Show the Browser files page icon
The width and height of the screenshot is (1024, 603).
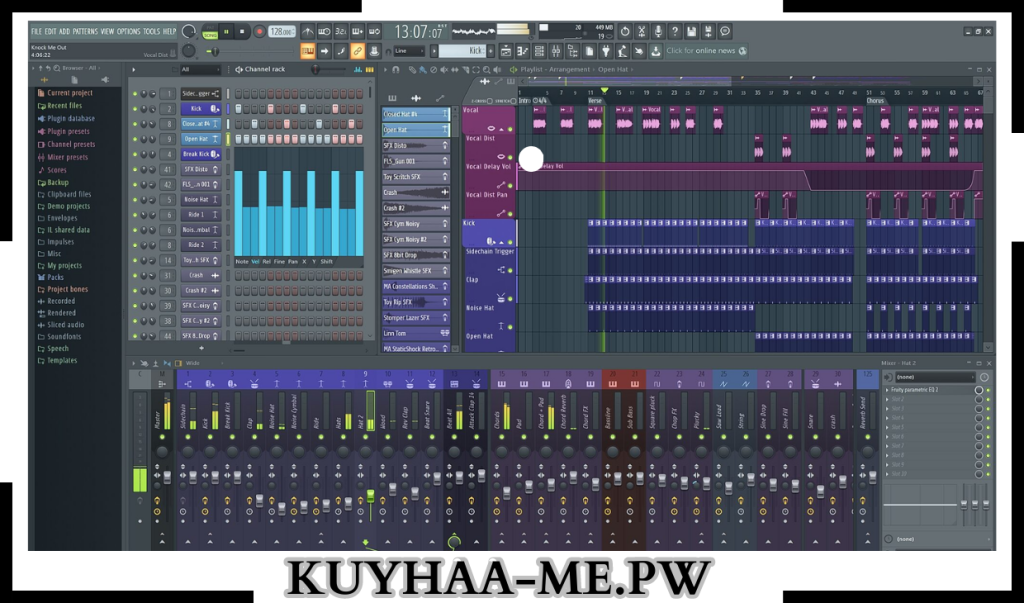click(x=74, y=80)
